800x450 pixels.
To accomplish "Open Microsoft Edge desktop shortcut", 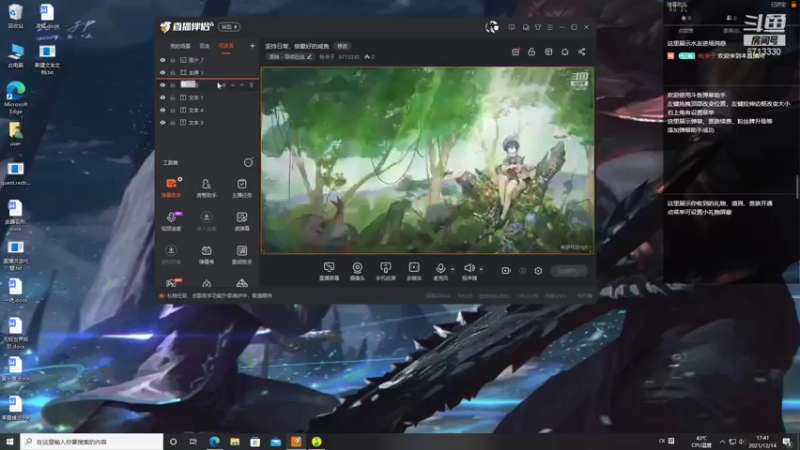I will coord(15,97).
